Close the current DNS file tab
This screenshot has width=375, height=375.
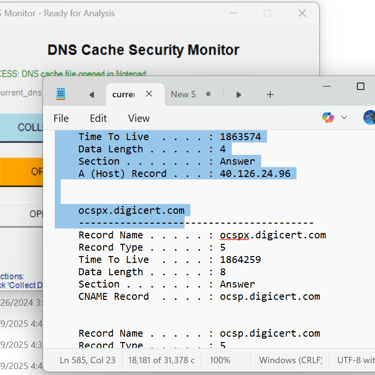[x=149, y=94]
